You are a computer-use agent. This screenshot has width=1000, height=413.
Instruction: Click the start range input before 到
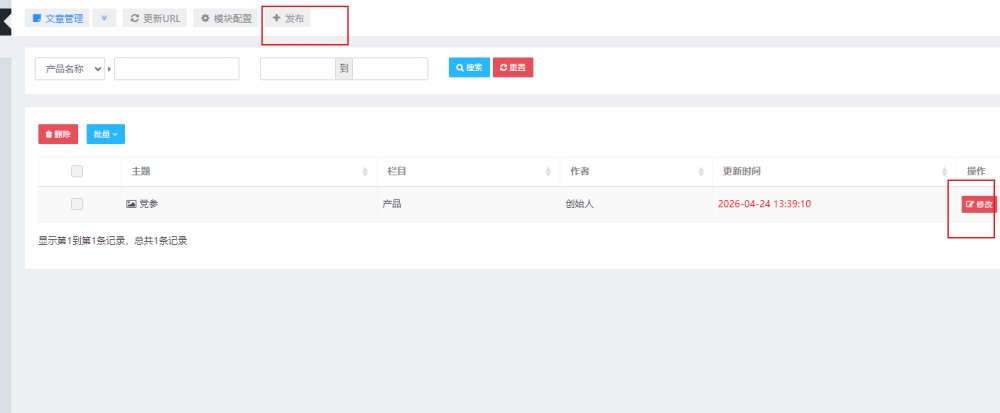click(297, 68)
